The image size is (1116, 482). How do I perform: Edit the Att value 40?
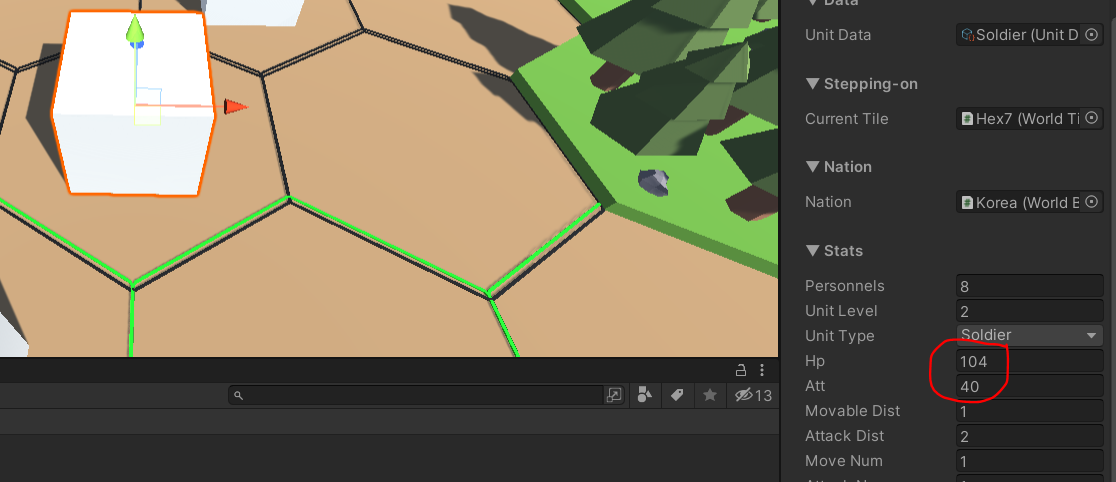tap(1029, 386)
